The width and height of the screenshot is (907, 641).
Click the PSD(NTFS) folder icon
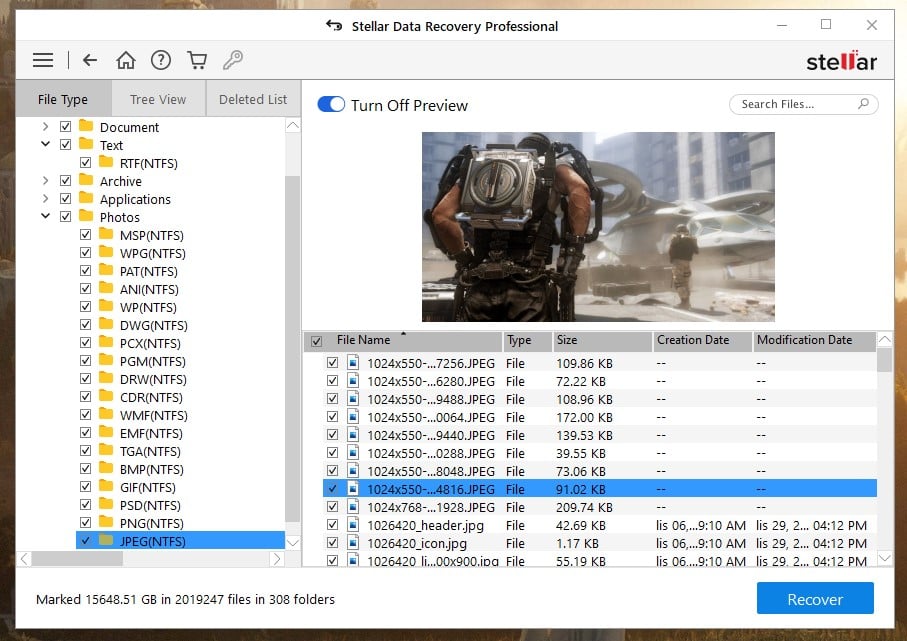(x=106, y=504)
